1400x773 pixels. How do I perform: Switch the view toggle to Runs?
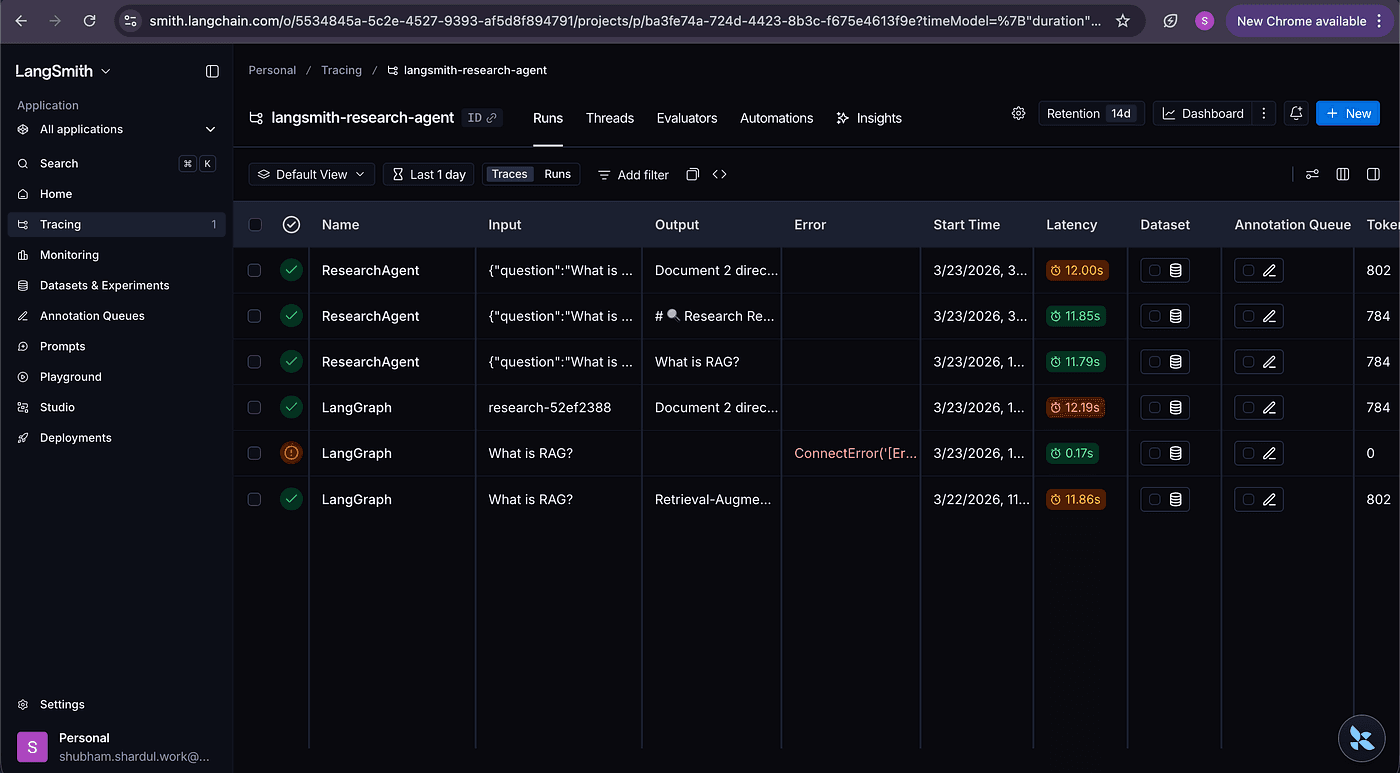[557, 174]
